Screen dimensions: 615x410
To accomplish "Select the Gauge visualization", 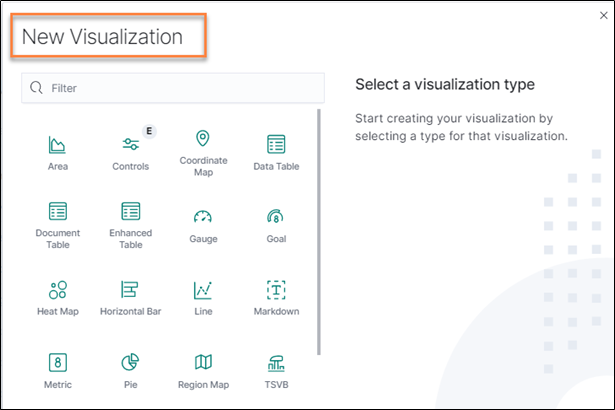I will click(203, 226).
